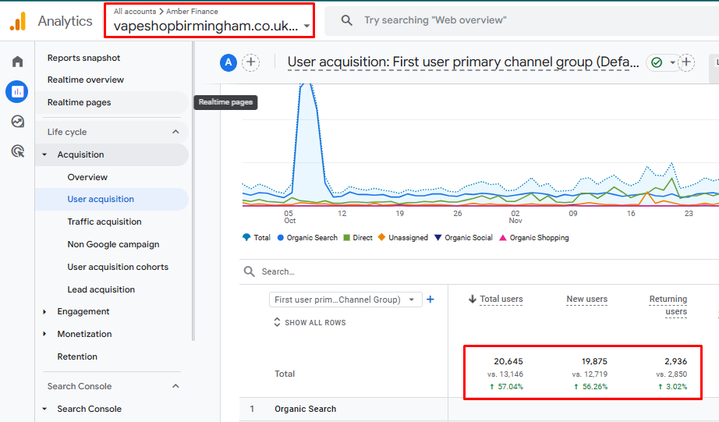Select User acquisition report
The width and height of the screenshot is (719, 422).
(101, 199)
